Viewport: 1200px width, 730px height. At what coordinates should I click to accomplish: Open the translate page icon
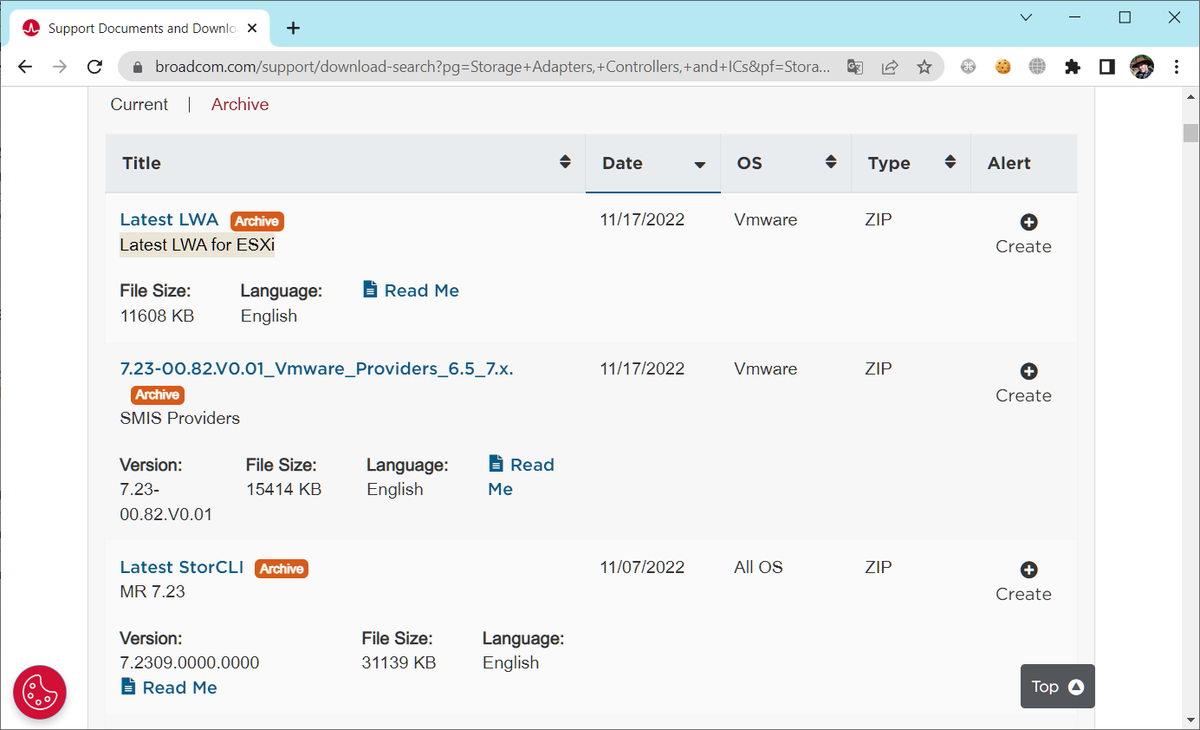click(x=855, y=67)
